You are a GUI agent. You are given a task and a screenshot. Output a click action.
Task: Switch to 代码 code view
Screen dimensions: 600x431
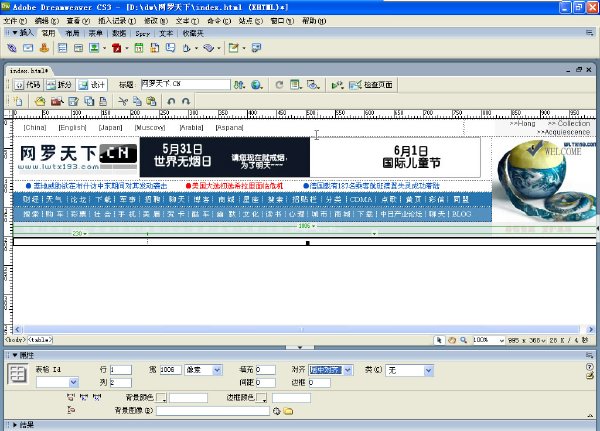[28, 85]
